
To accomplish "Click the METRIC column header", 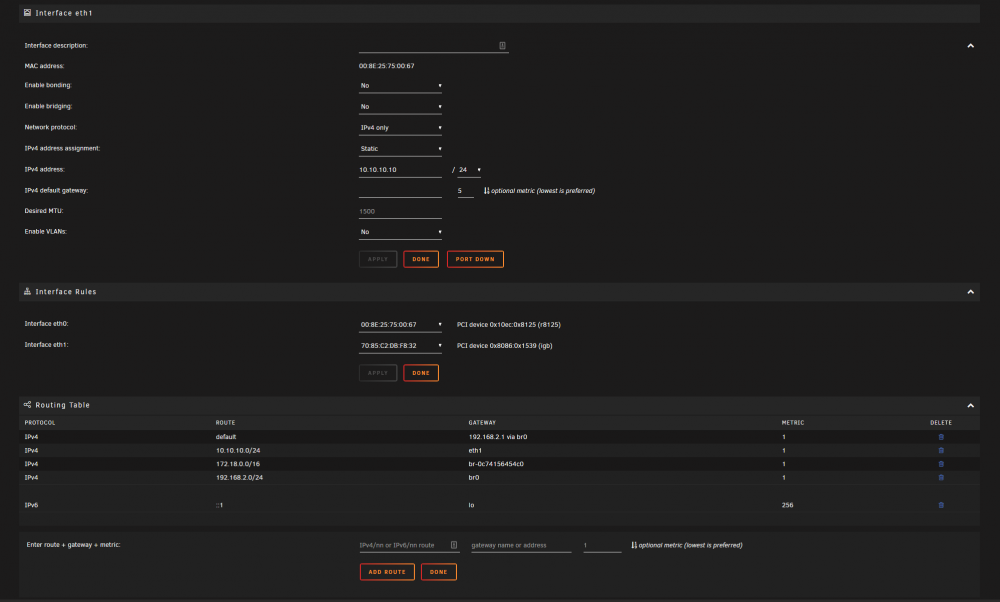I will point(793,423).
